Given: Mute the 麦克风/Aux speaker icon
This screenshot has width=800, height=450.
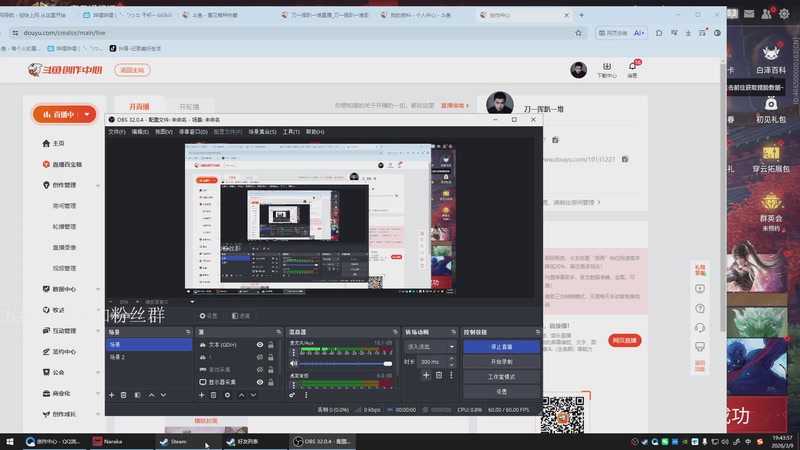Looking at the screenshot, I should point(293,364).
